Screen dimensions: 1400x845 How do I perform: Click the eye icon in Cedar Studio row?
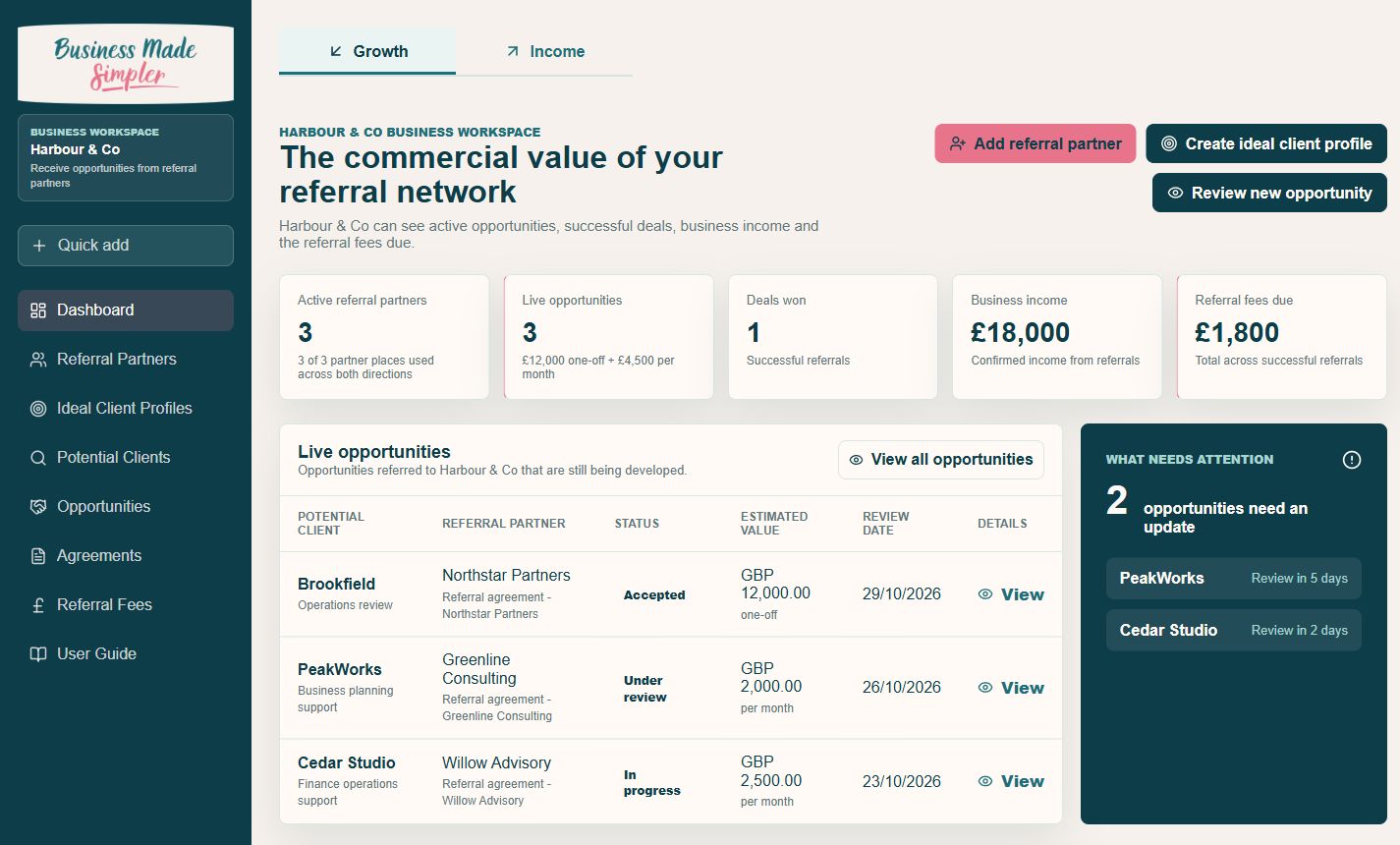985,781
